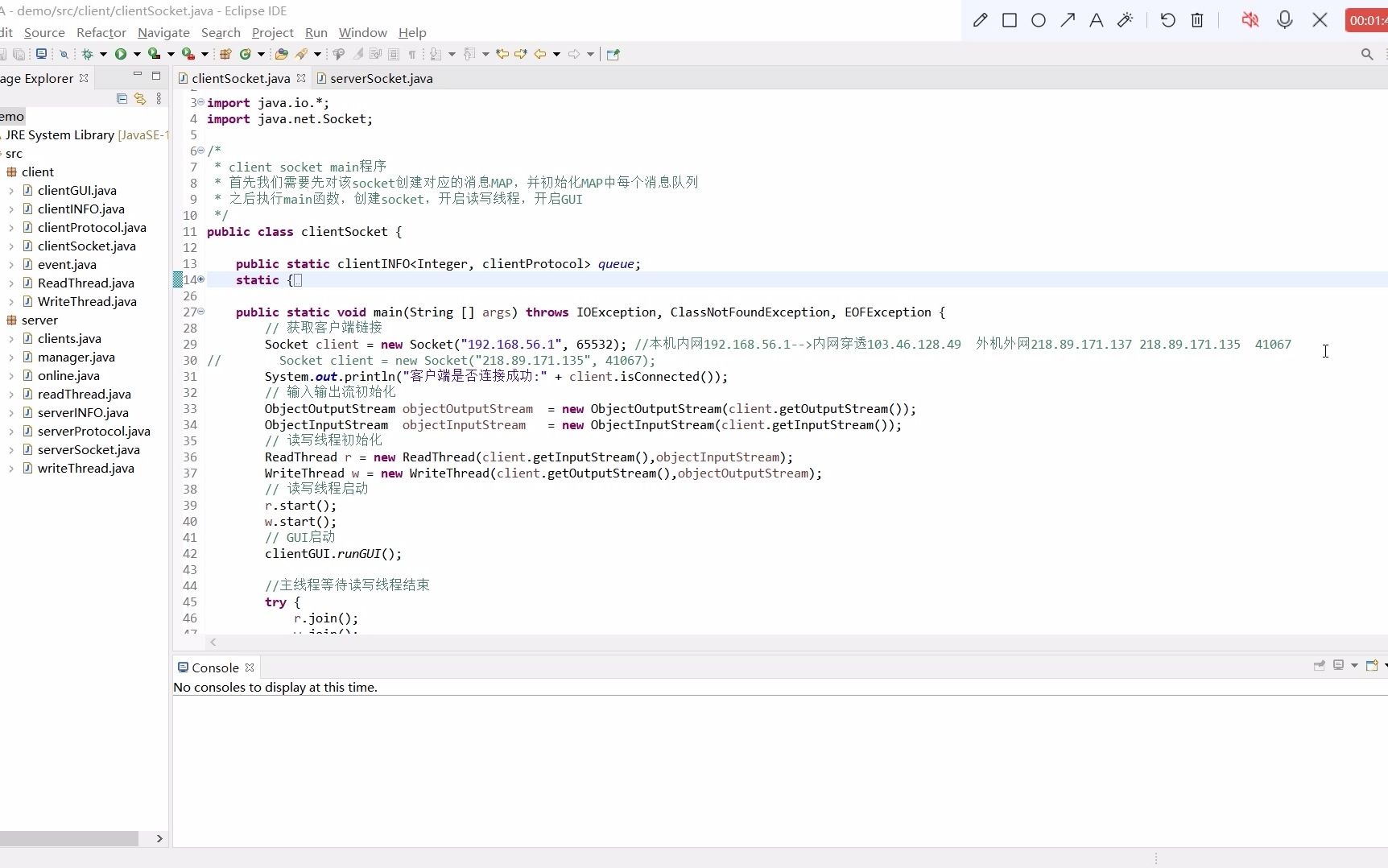Expand serverSocket.java node in tree
This screenshot has width=1388, height=868.
pos(10,450)
